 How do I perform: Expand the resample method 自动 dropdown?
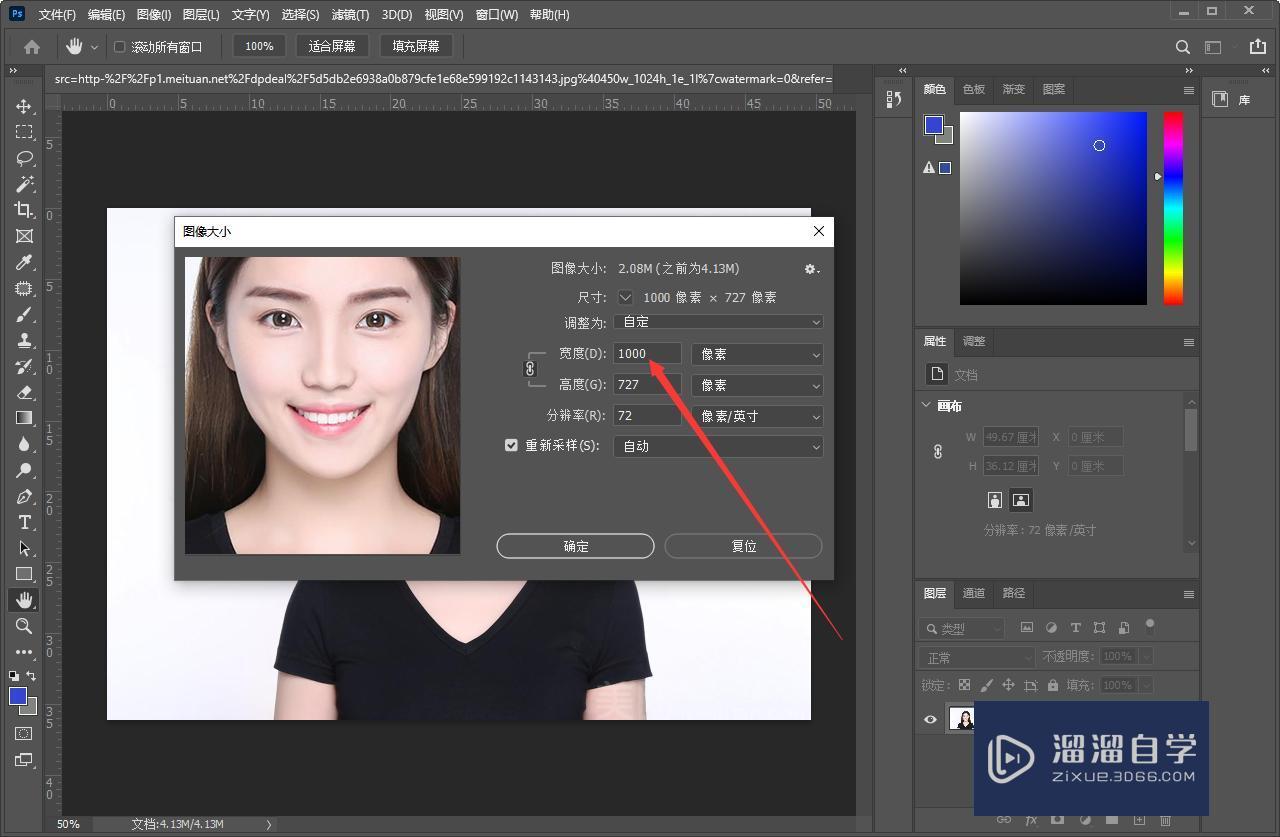point(719,446)
